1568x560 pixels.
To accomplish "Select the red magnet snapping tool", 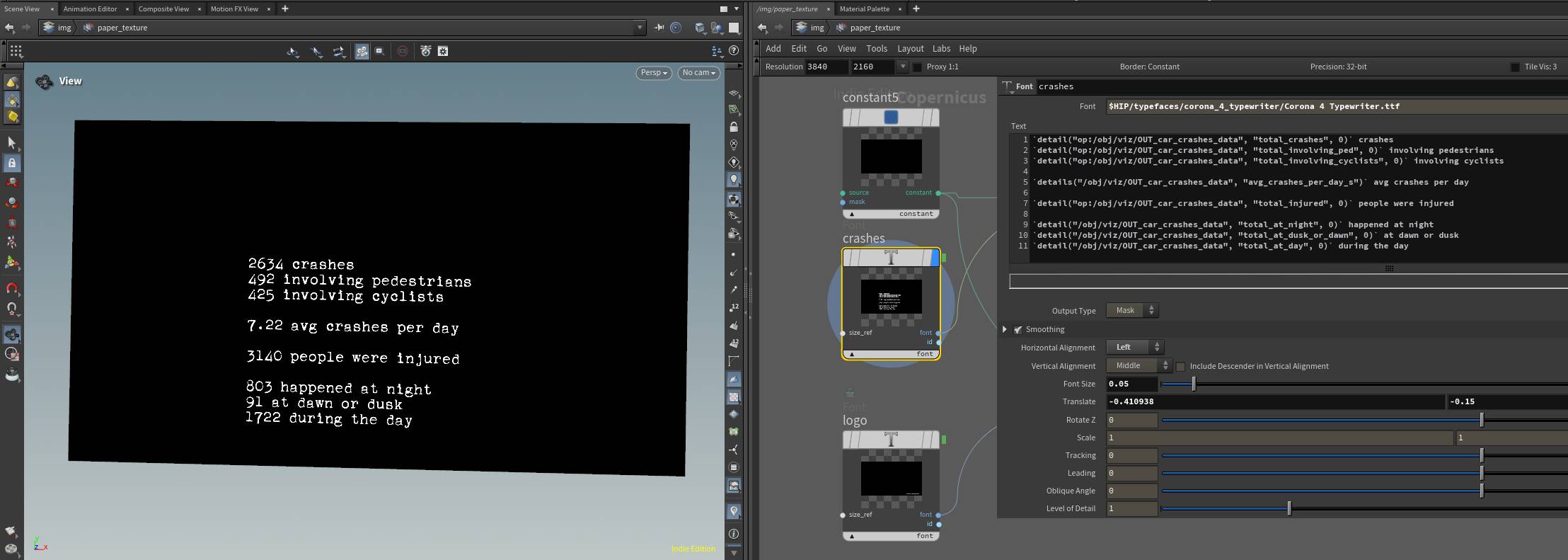I will point(12,288).
